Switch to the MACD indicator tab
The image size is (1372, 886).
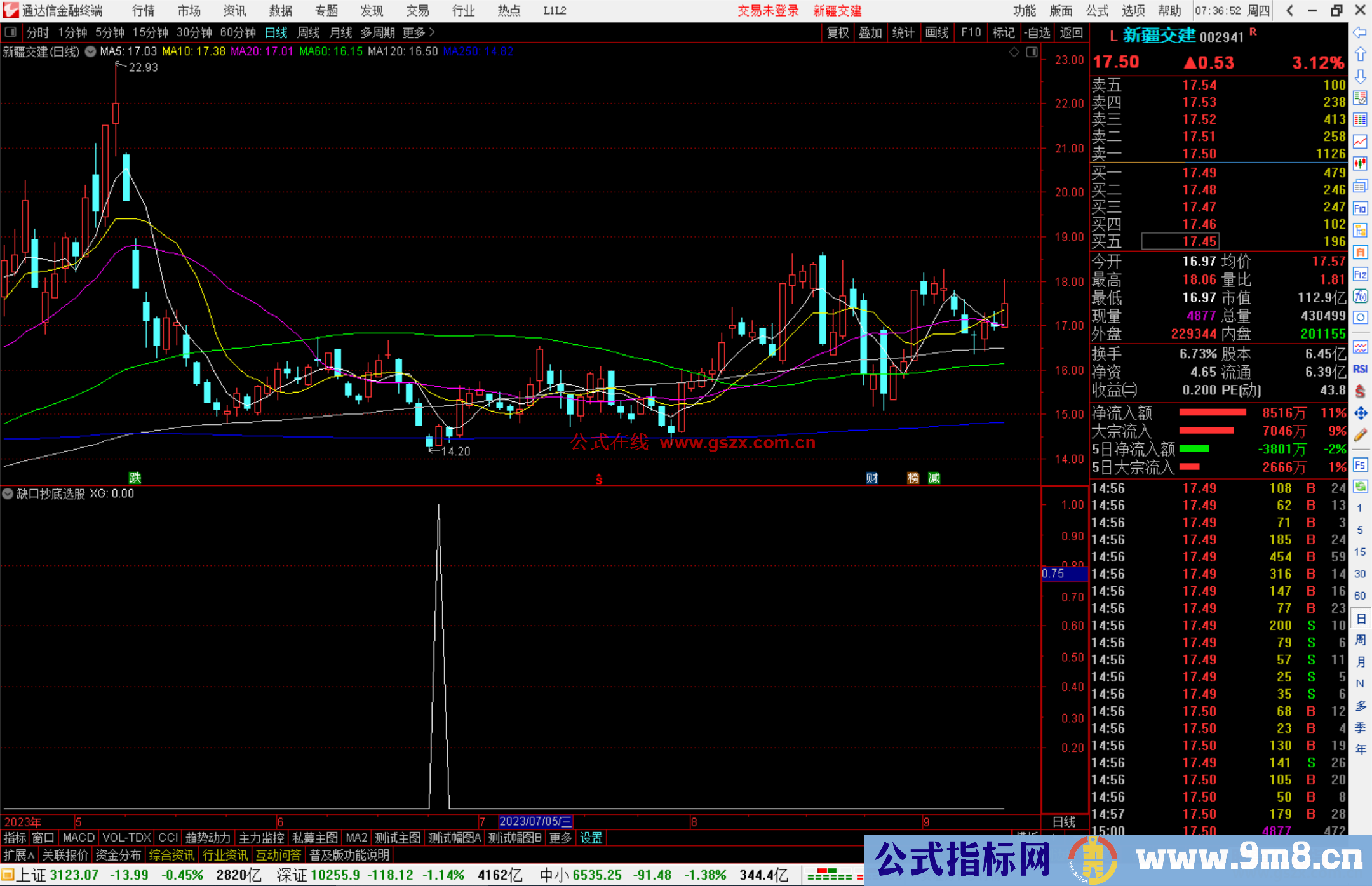pos(78,838)
